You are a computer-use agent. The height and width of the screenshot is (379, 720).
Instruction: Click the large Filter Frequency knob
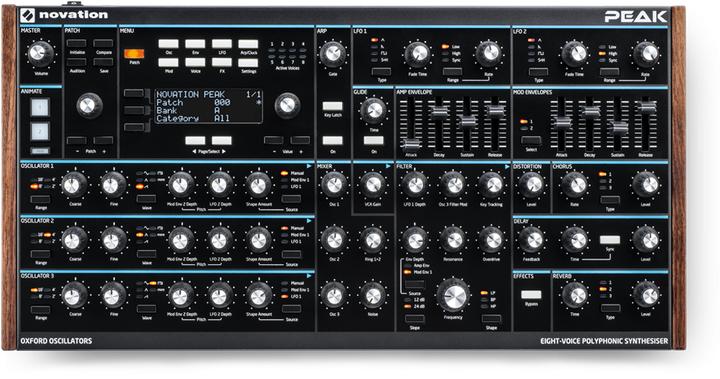point(453,295)
